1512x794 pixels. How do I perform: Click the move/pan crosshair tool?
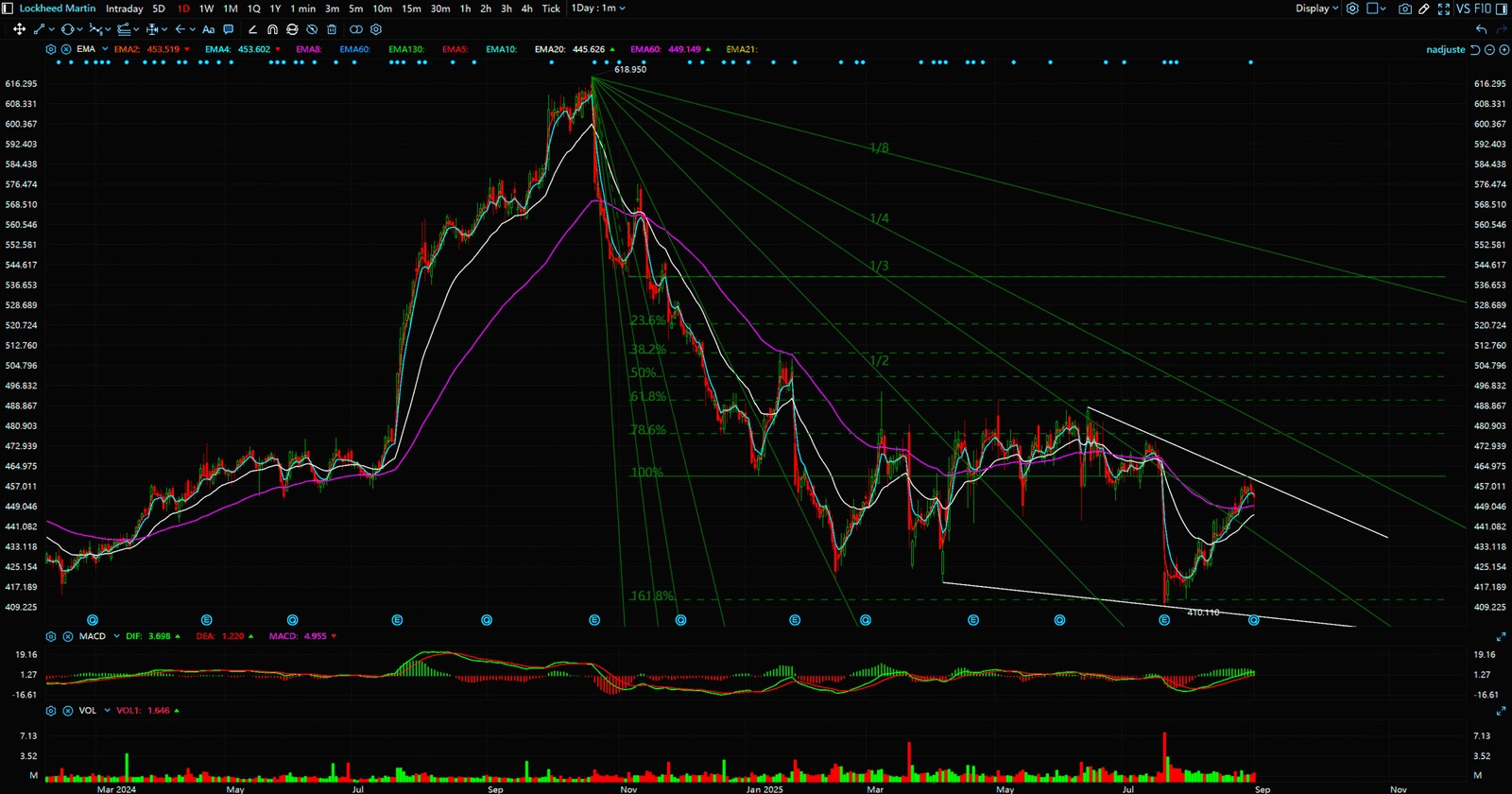[19, 29]
